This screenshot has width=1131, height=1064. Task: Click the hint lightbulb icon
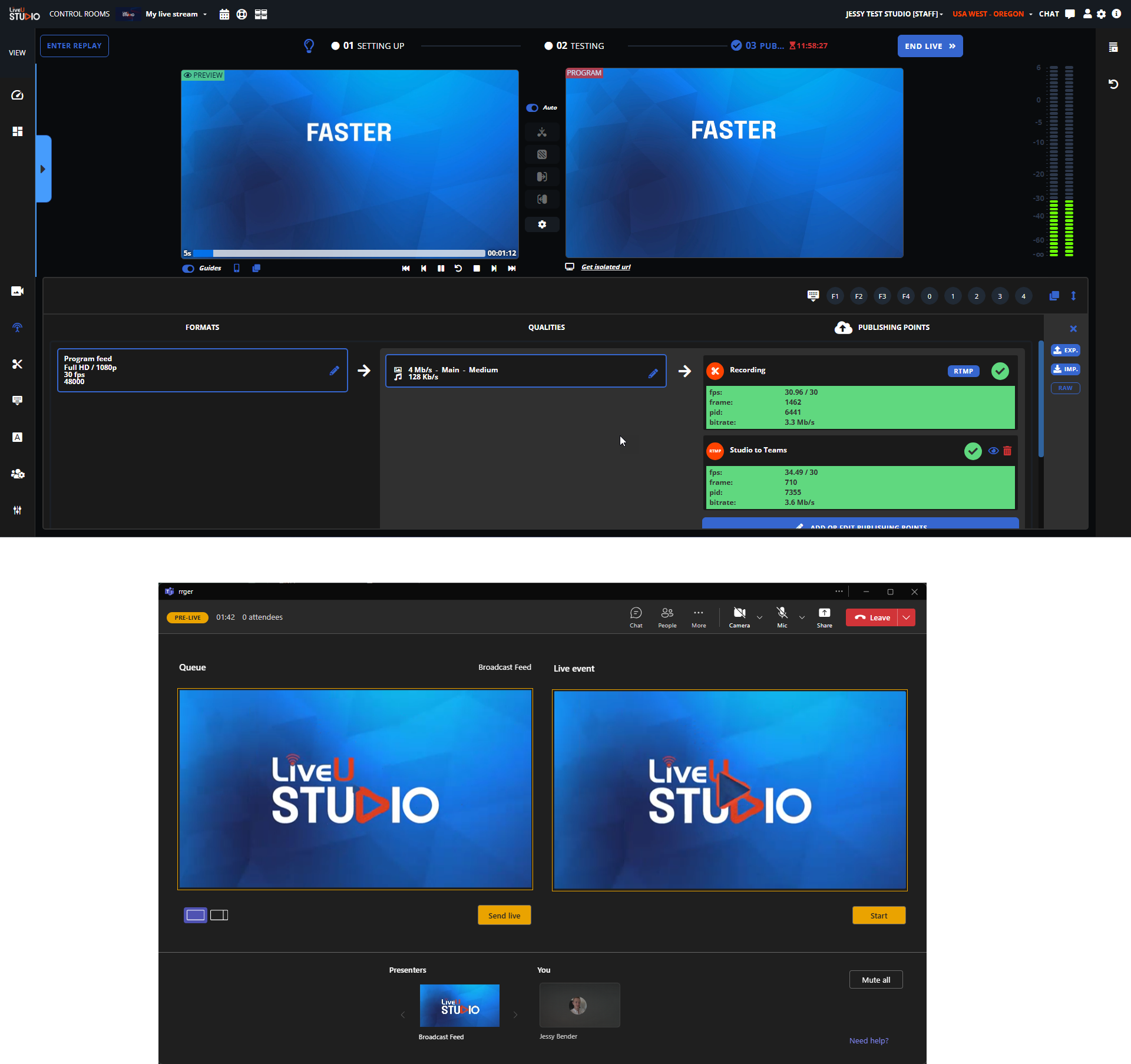(x=309, y=46)
